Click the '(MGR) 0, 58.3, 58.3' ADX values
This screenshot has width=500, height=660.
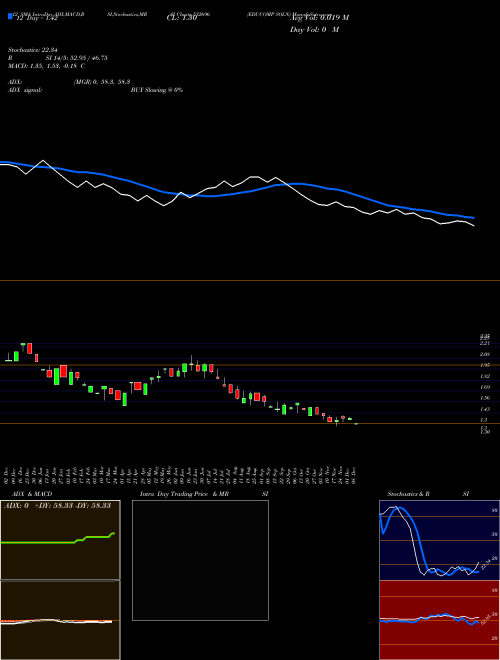click(x=102, y=83)
